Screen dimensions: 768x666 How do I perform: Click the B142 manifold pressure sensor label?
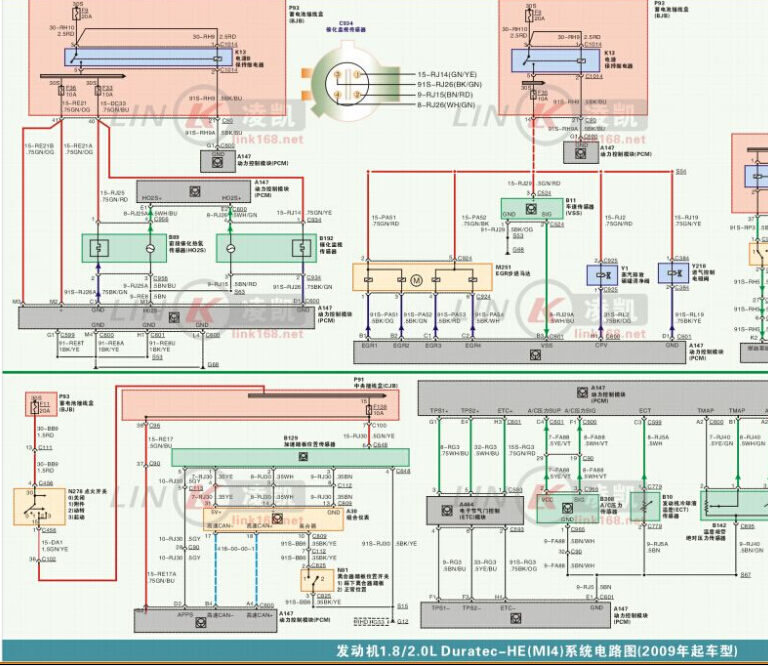(x=706, y=532)
